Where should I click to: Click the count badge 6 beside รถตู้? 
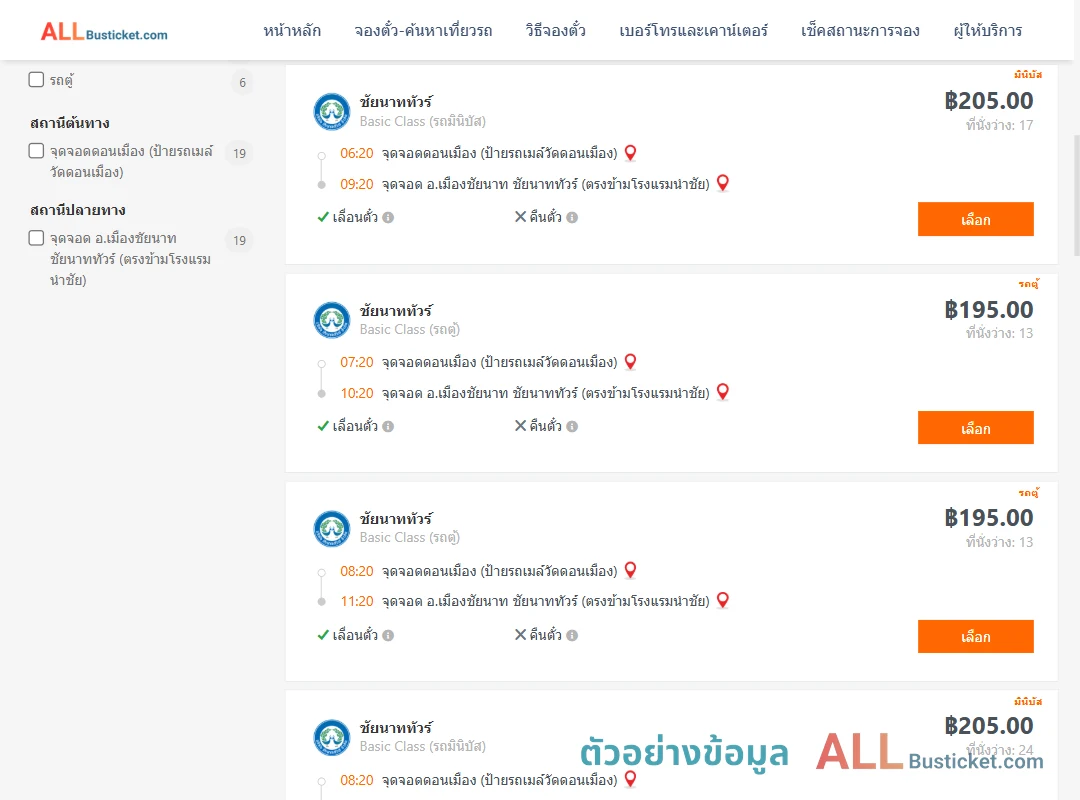[242, 83]
